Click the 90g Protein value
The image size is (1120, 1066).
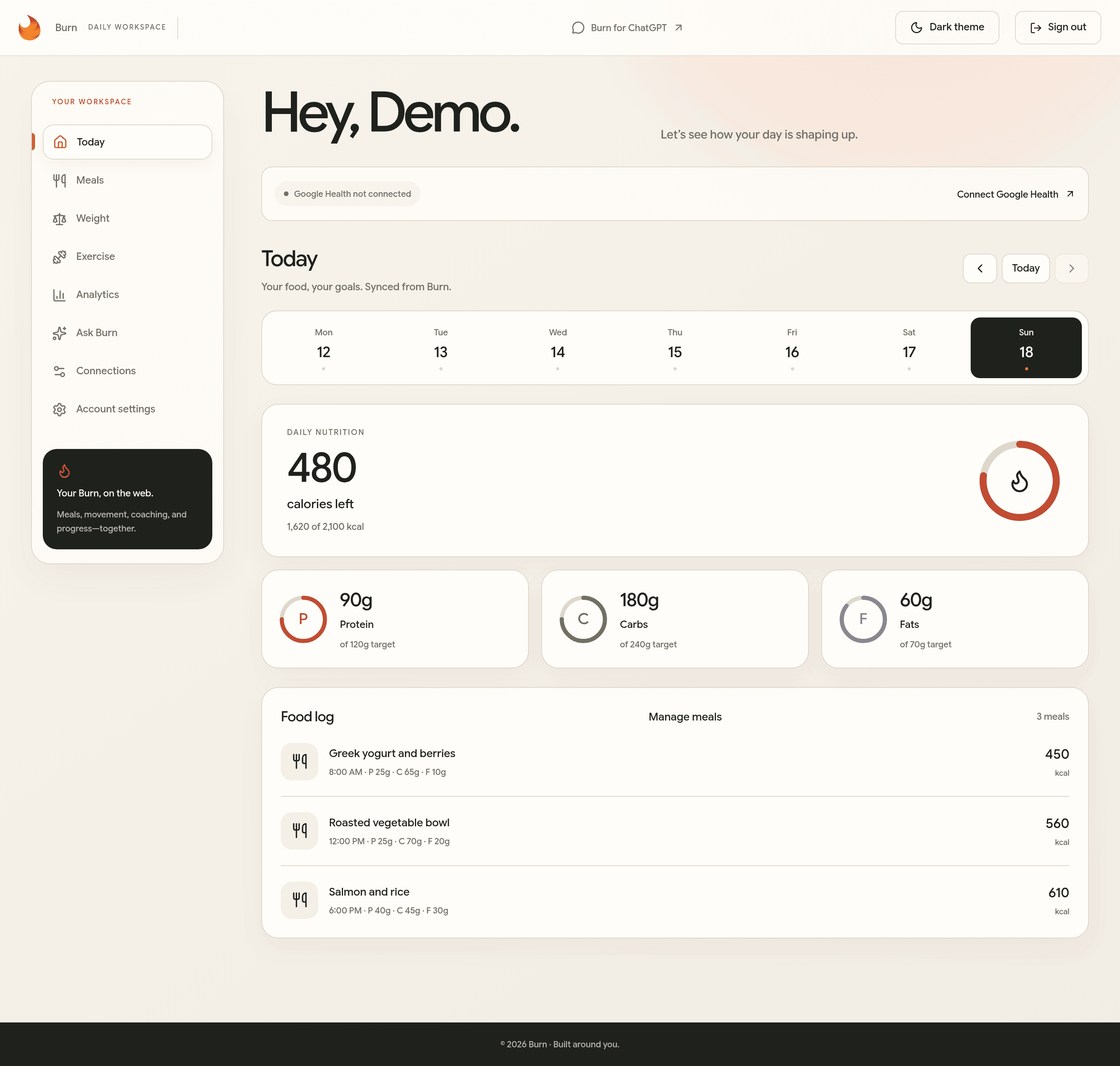(x=356, y=600)
